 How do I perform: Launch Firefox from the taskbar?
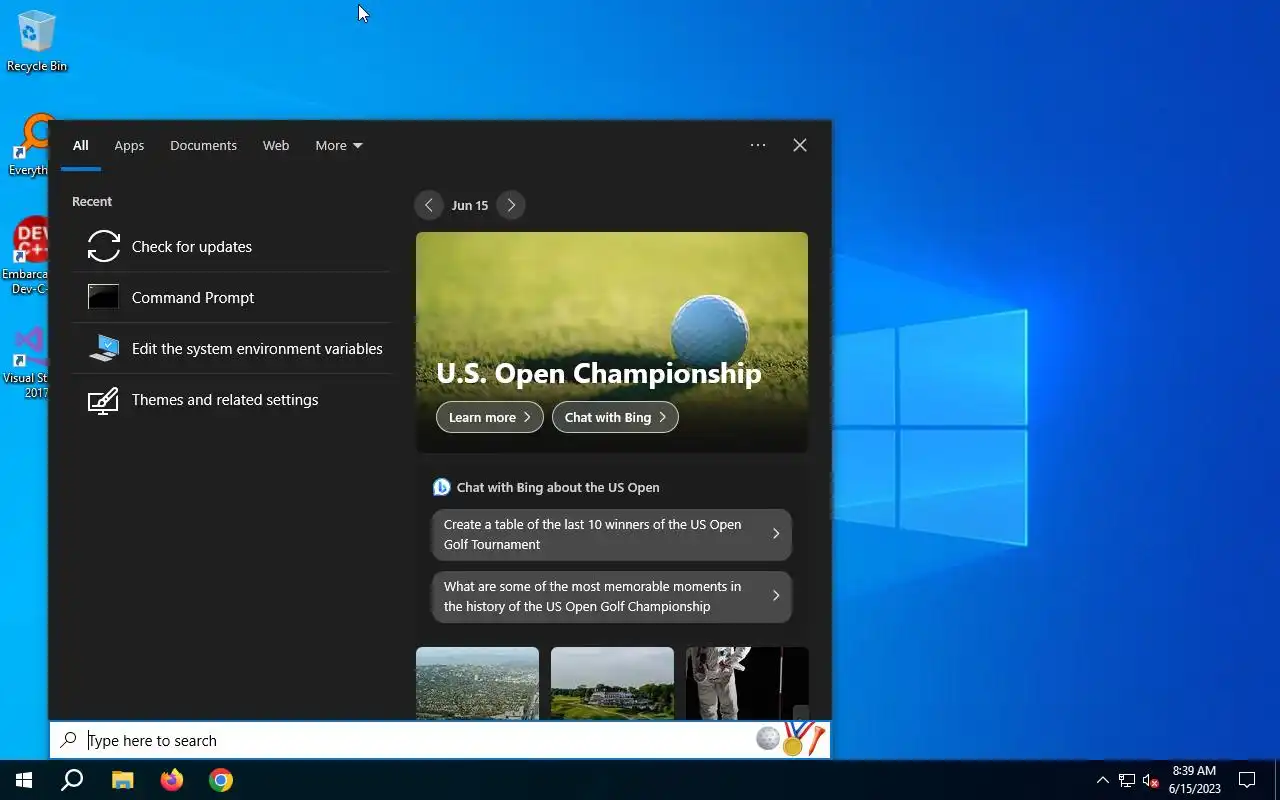pos(172,780)
